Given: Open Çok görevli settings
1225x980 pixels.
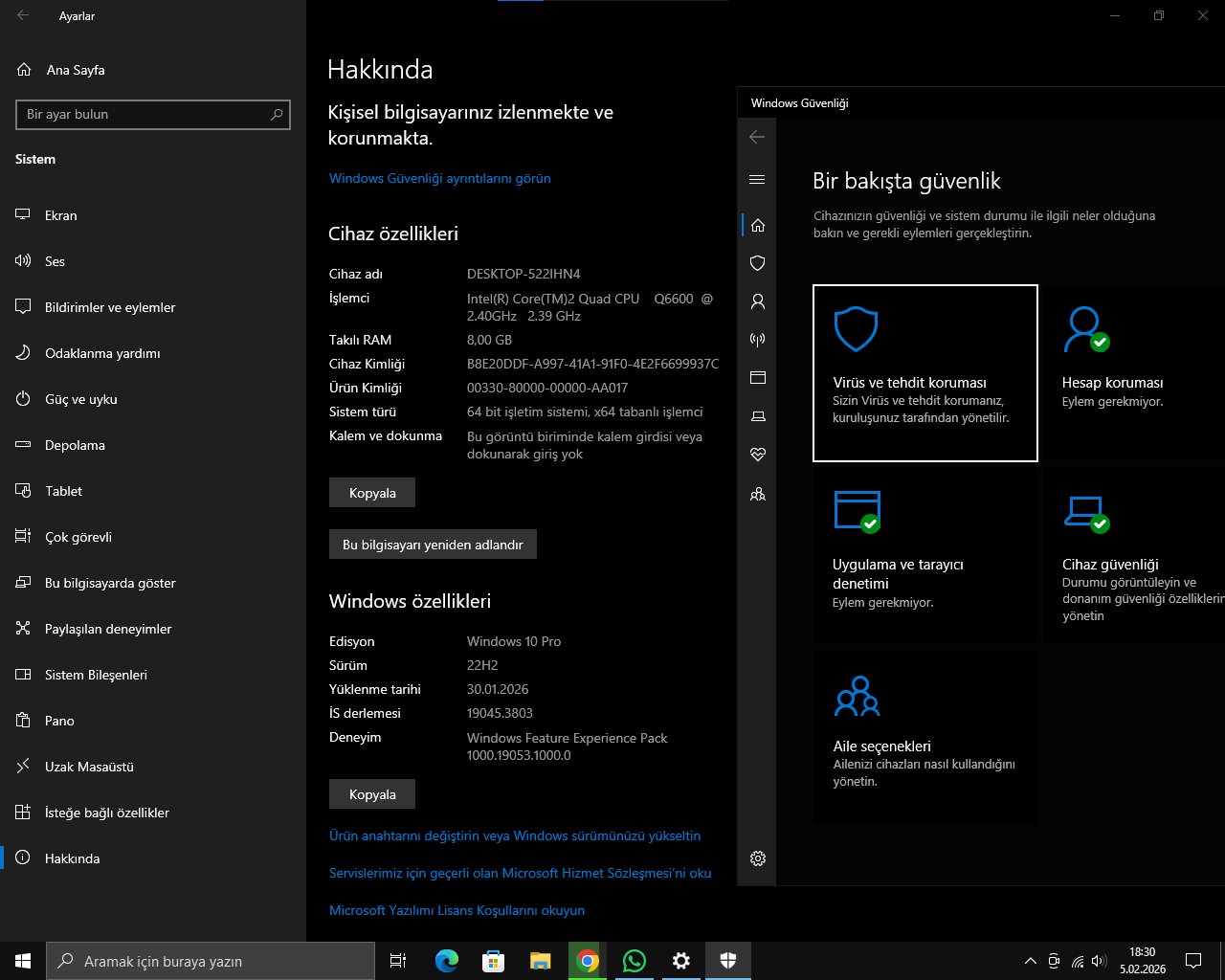Looking at the screenshot, I should click(x=153, y=537).
